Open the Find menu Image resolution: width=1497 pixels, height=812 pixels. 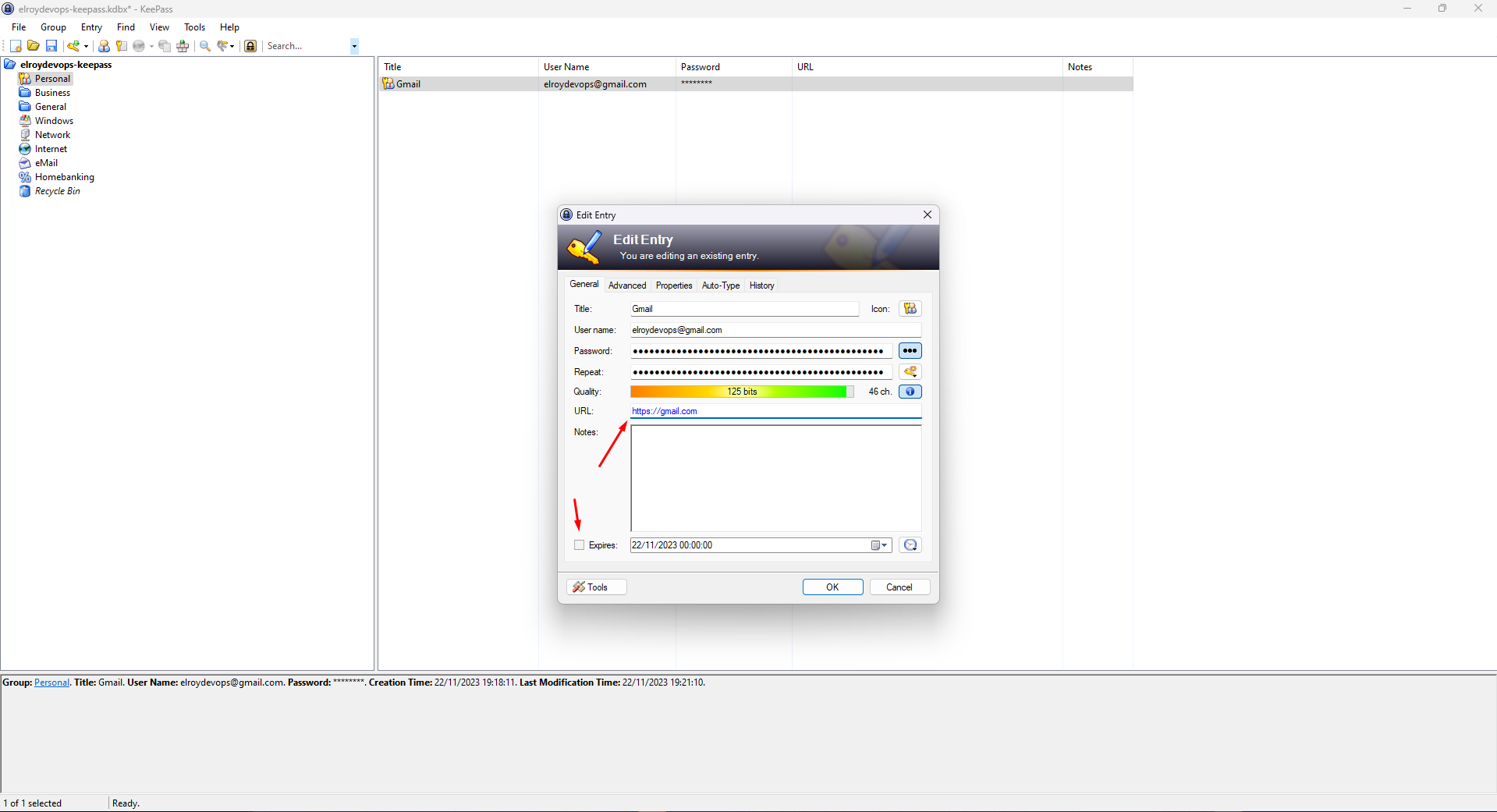click(x=126, y=27)
